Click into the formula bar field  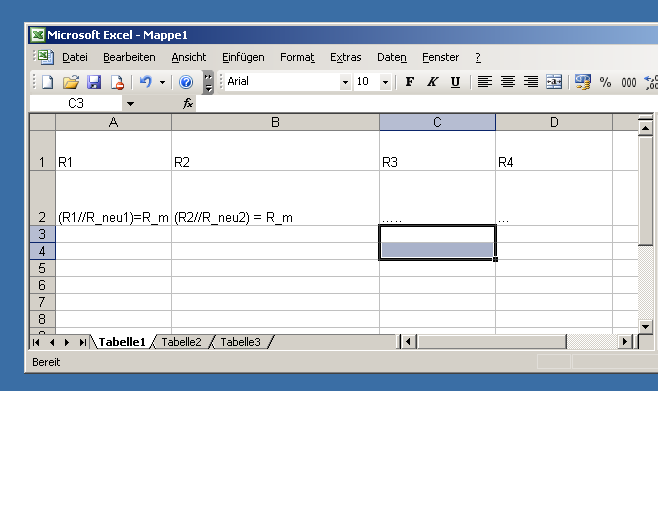pyautogui.click(x=427, y=103)
